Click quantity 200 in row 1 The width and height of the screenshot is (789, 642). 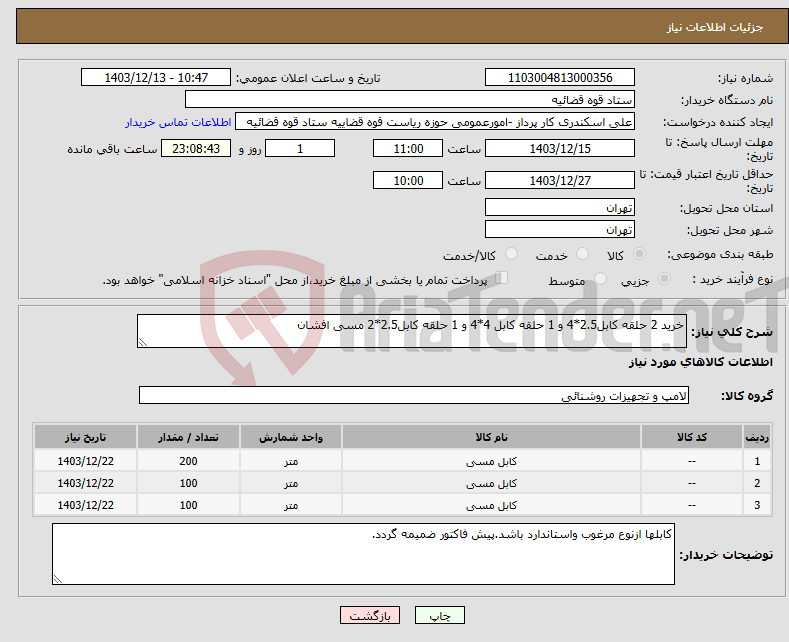point(188,461)
